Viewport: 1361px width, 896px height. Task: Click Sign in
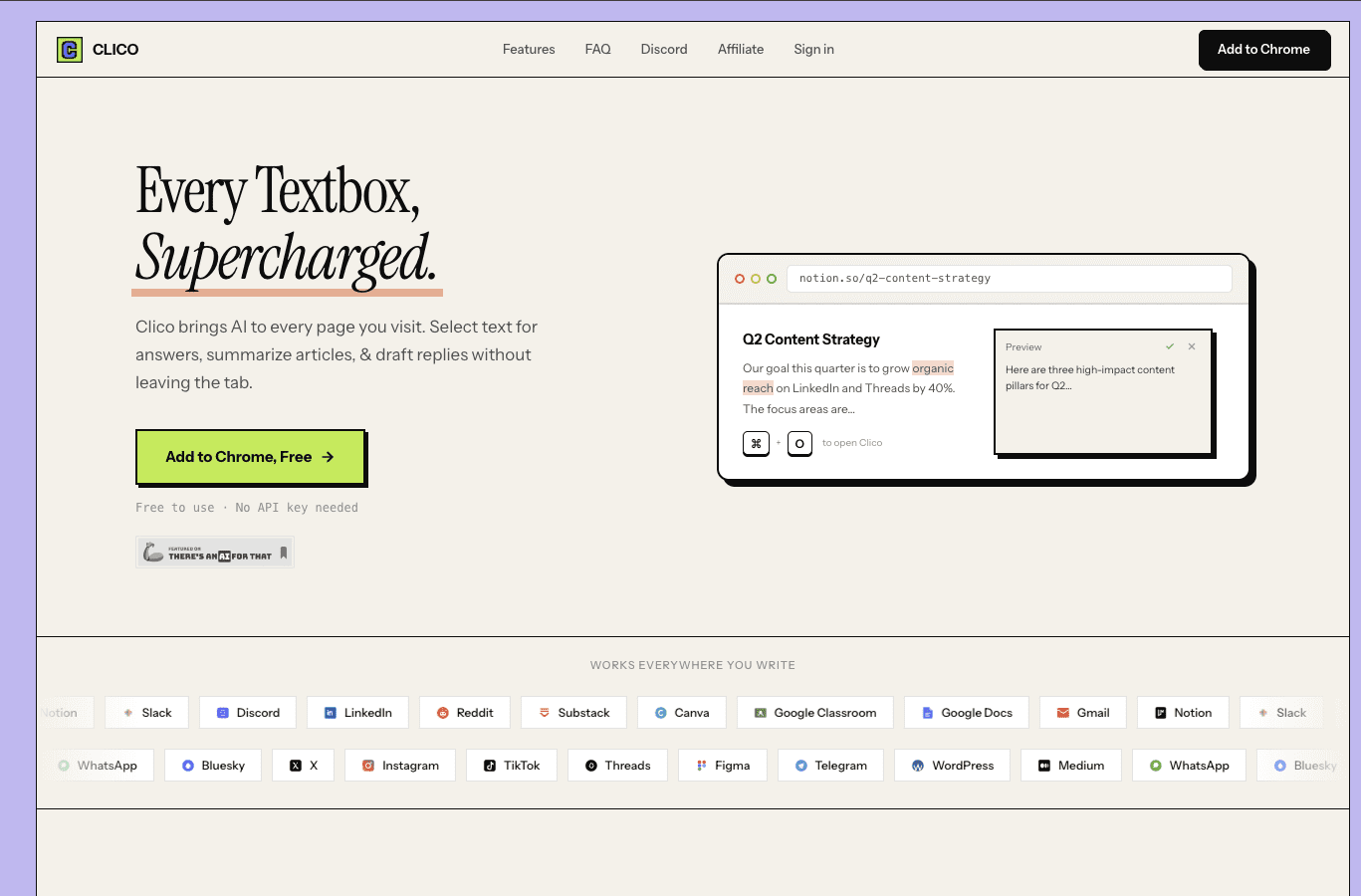pyautogui.click(x=813, y=50)
